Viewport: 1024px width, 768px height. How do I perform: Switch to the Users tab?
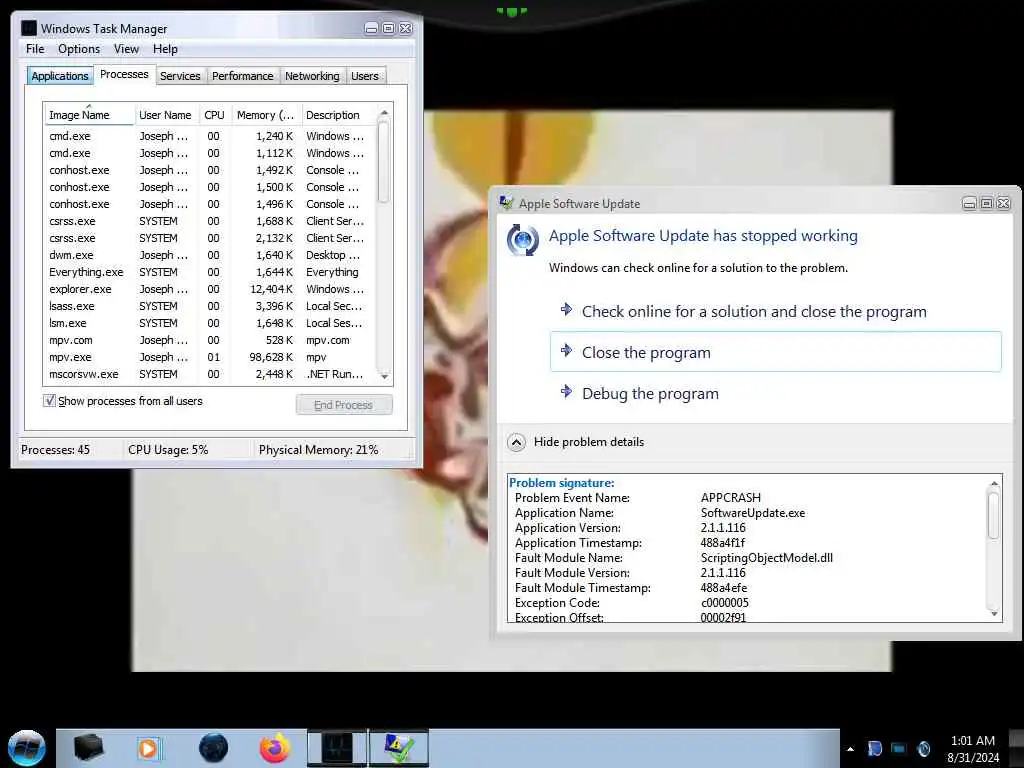coord(364,76)
